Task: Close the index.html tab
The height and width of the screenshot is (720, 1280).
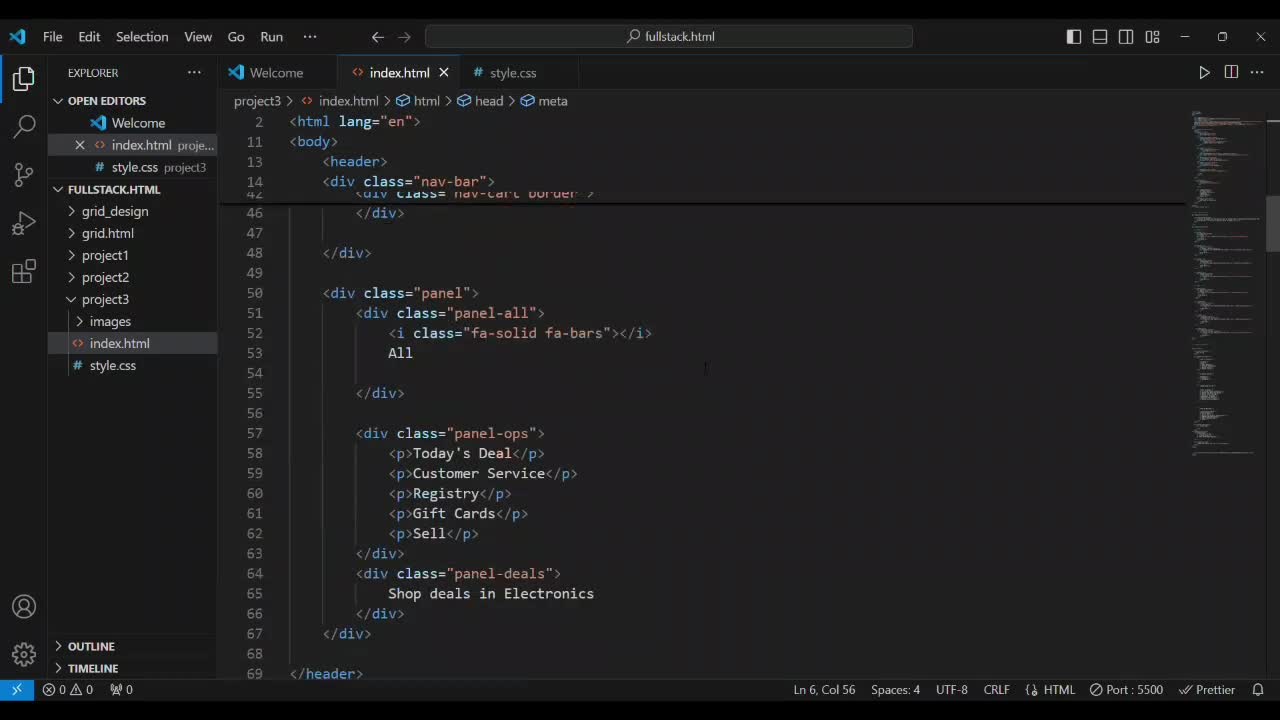Action: coord(444,72)
